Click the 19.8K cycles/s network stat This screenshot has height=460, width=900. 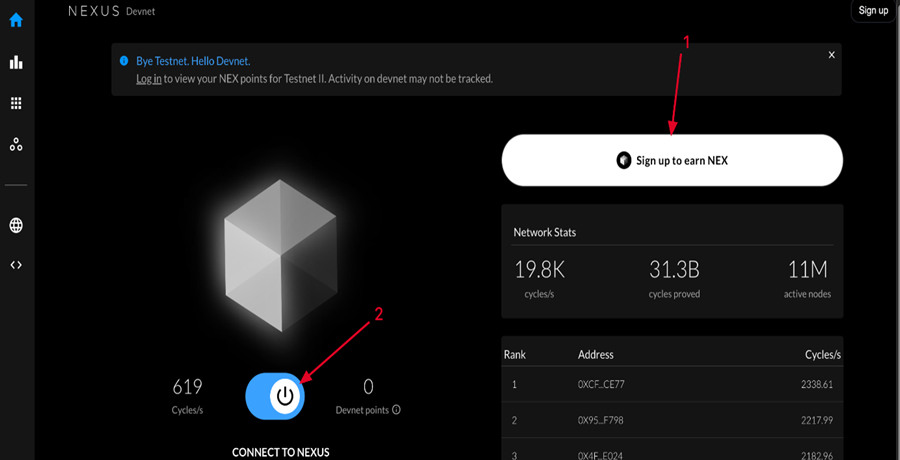pyautogui.click(x=540, y=278)
